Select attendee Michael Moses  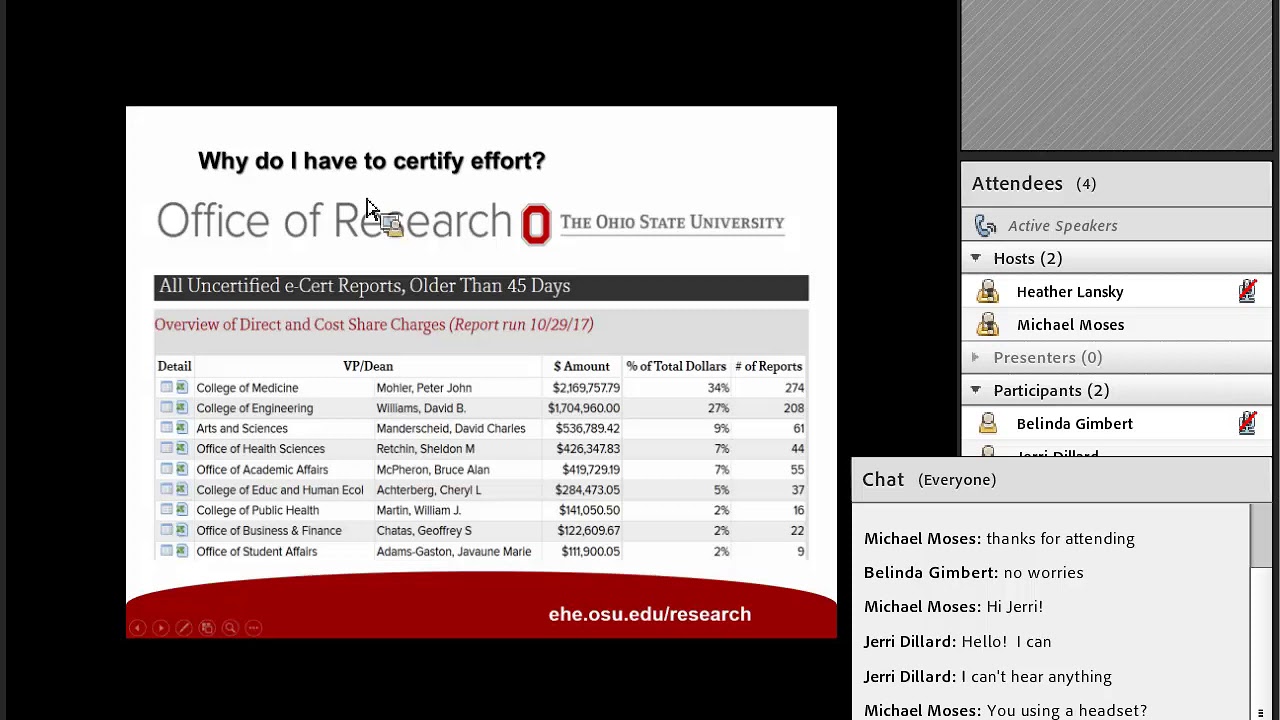point(1070,325)
